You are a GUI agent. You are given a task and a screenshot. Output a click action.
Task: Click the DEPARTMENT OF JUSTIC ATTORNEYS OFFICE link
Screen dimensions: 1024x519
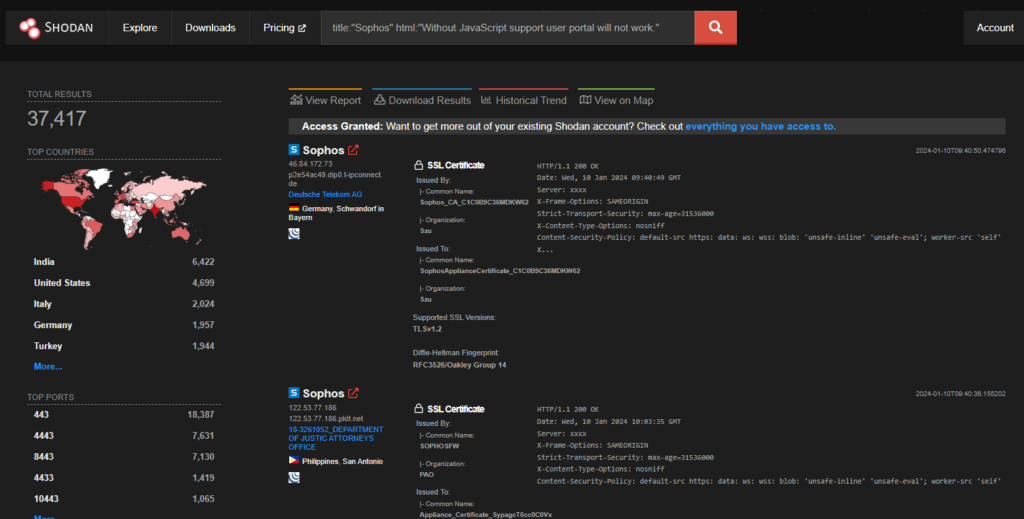coord(336,438)
